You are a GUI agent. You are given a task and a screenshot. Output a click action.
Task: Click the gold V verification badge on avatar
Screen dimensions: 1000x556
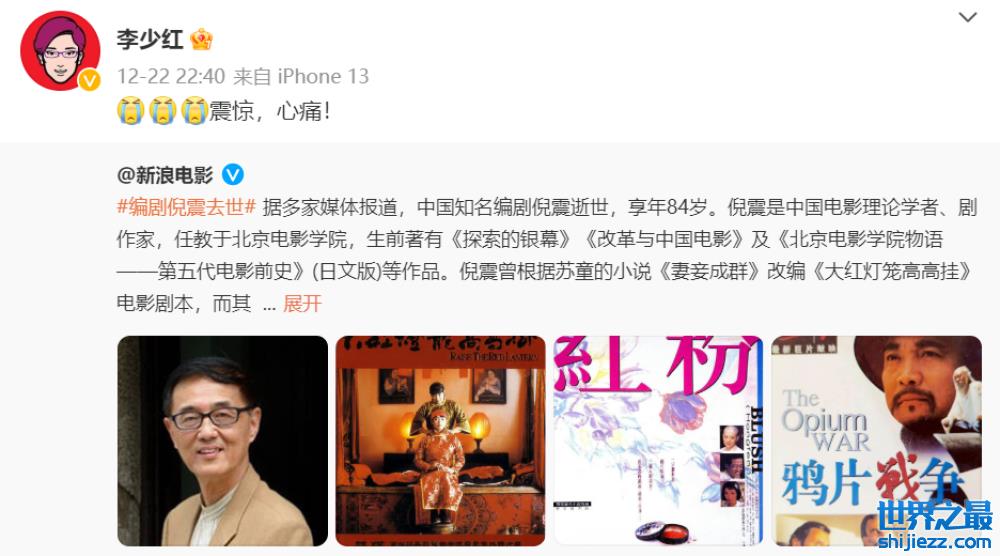click(x=89, y=80)
